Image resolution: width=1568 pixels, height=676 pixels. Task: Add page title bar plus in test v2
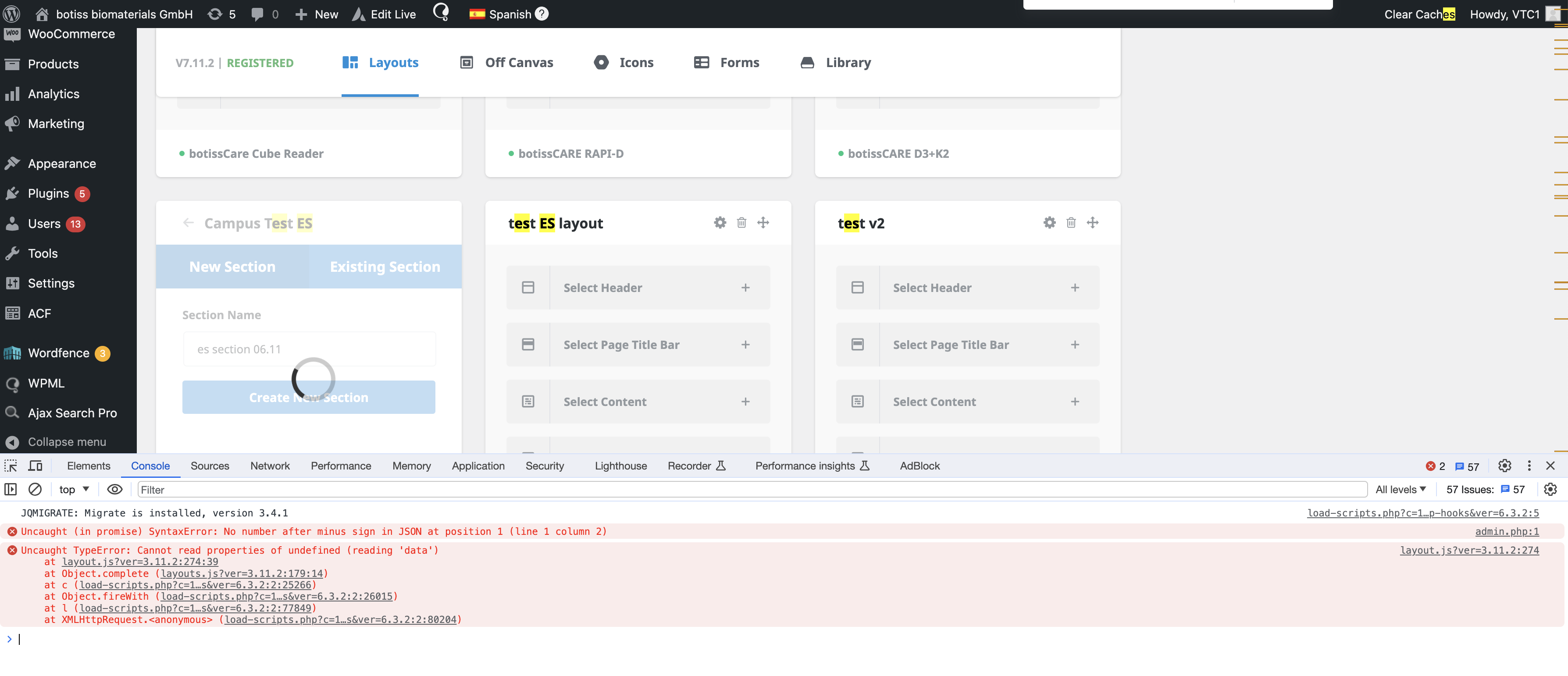pos(1074,345)
